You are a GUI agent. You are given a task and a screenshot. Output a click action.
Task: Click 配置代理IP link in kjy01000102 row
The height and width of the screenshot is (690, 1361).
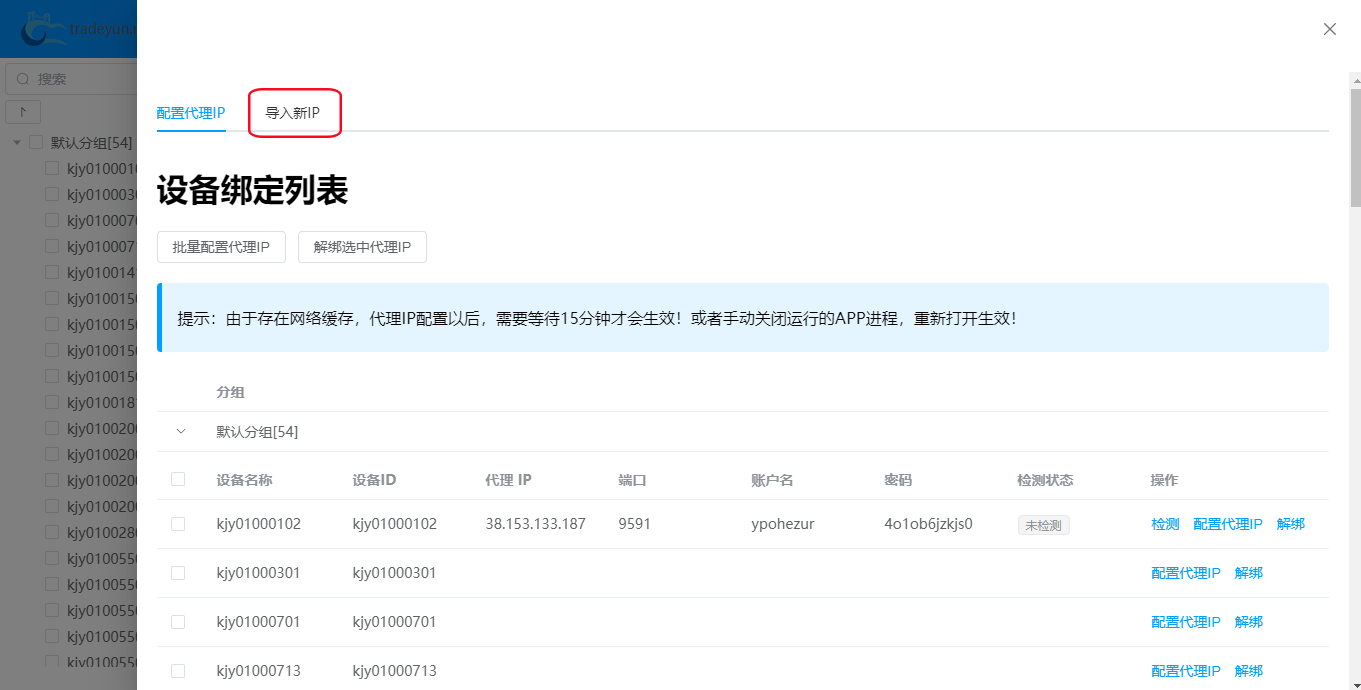click(1228, 524)
